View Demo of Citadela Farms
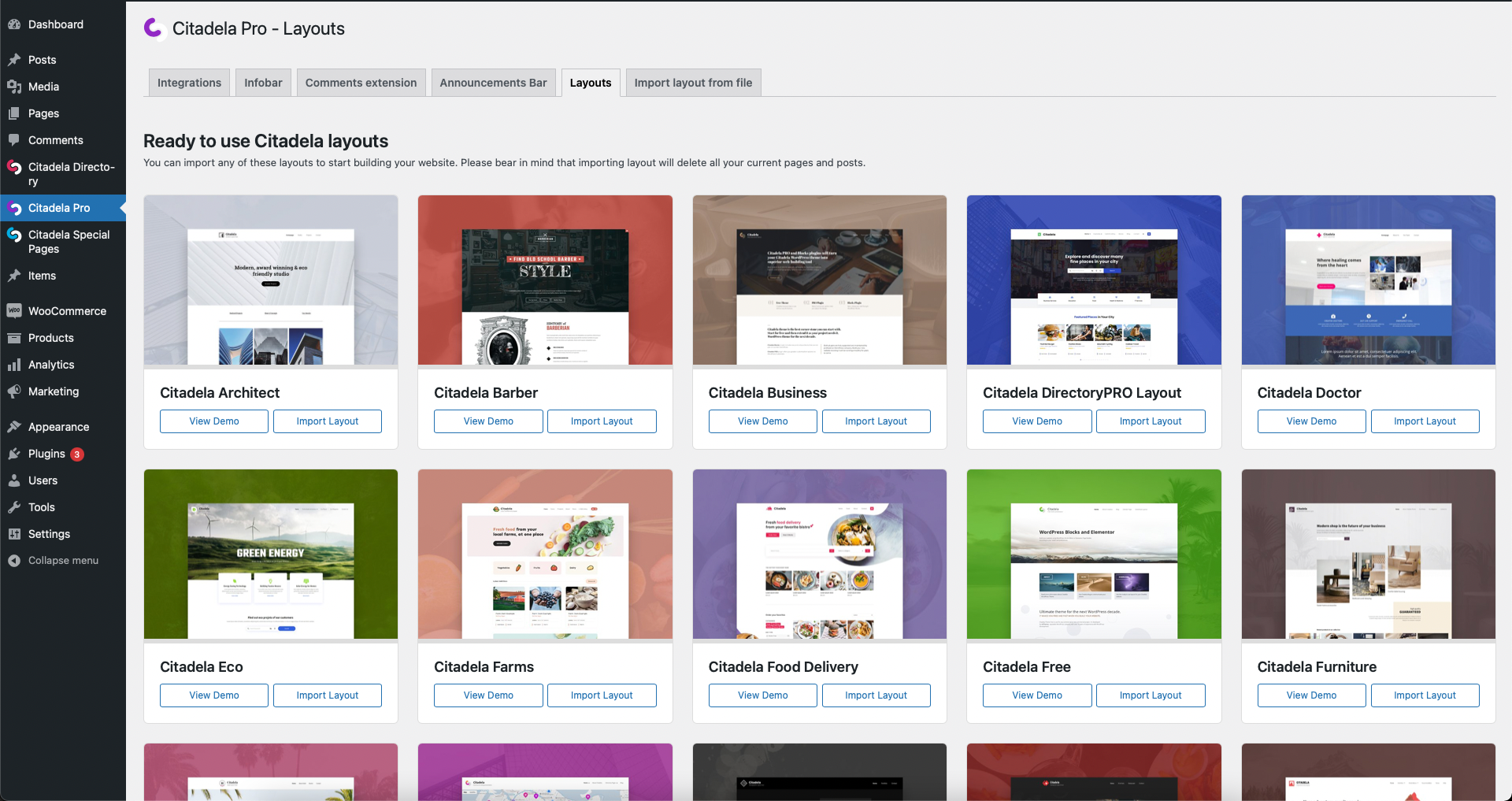The height and width of the screenshot is (801, 1512). coord(488,695)
